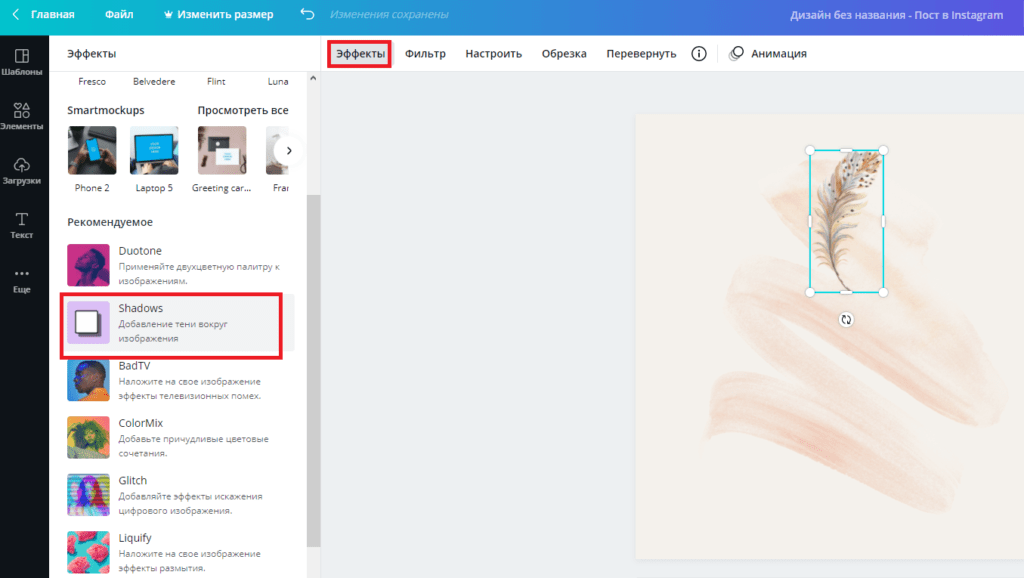Select the Shadows effect
Screen dimensions: 1024x578
coord(172,323)
